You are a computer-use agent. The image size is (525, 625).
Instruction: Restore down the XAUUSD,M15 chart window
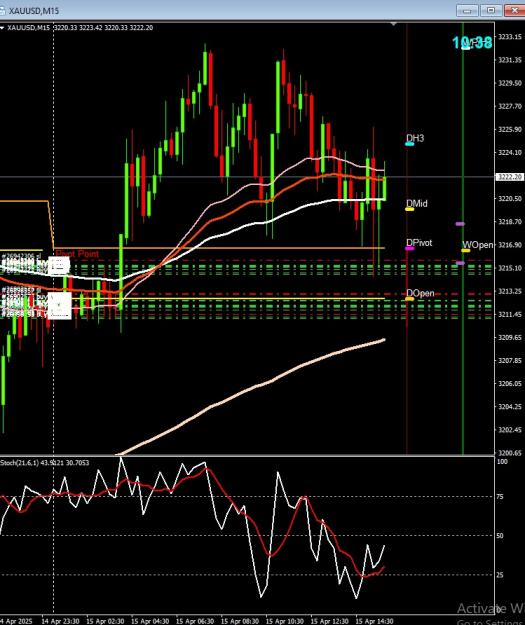pos(491,10)
